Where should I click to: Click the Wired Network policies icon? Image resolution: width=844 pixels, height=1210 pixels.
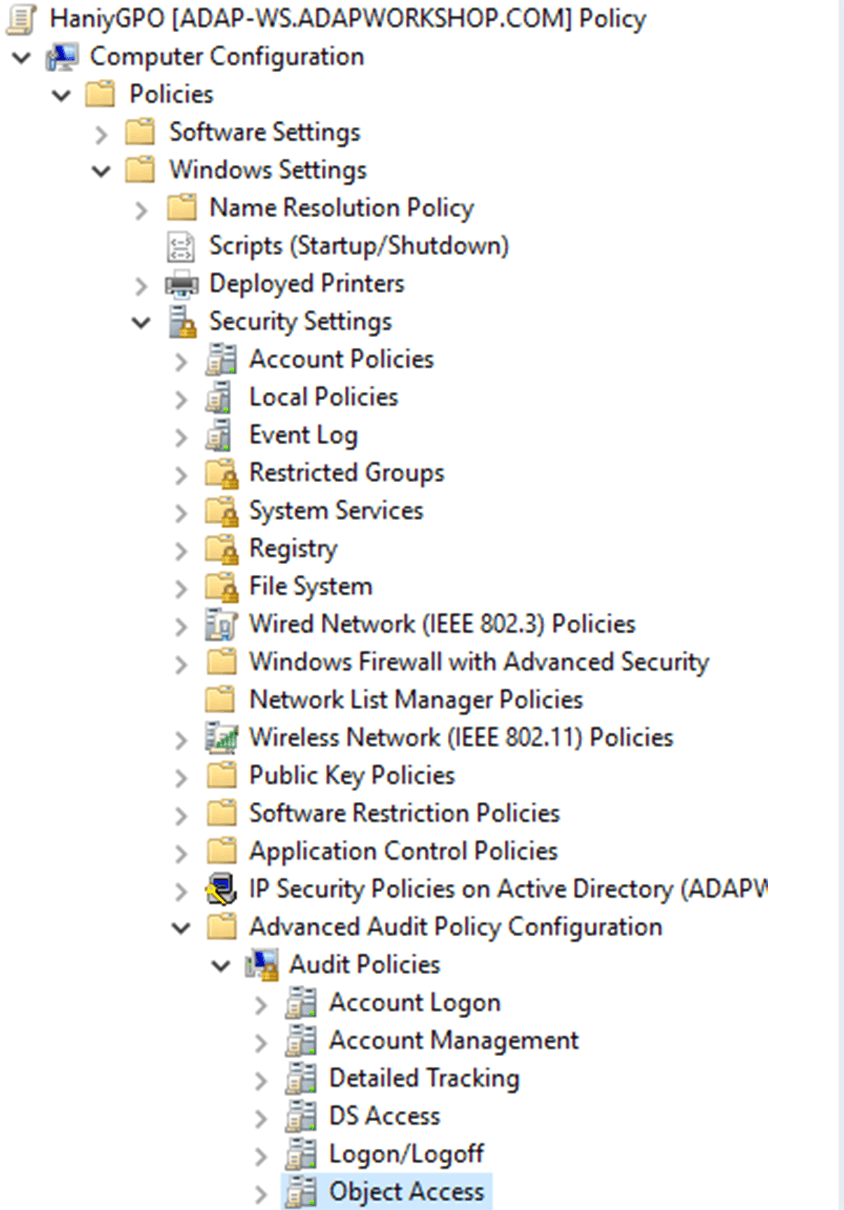click(221, 625)
